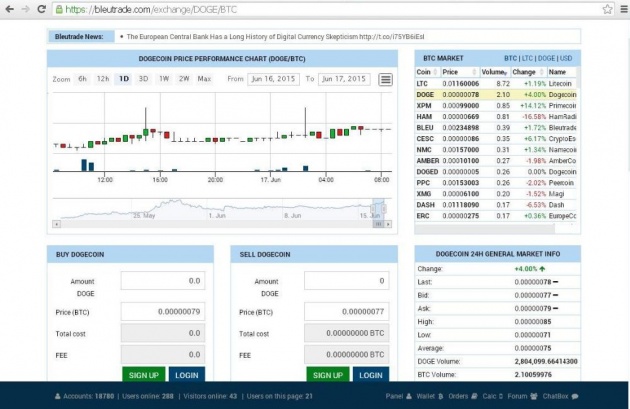This screenshot has width=630, height=409.
Task: Set chart zoom to 2W
Action: pyautogui.click(x=184, y=79)
